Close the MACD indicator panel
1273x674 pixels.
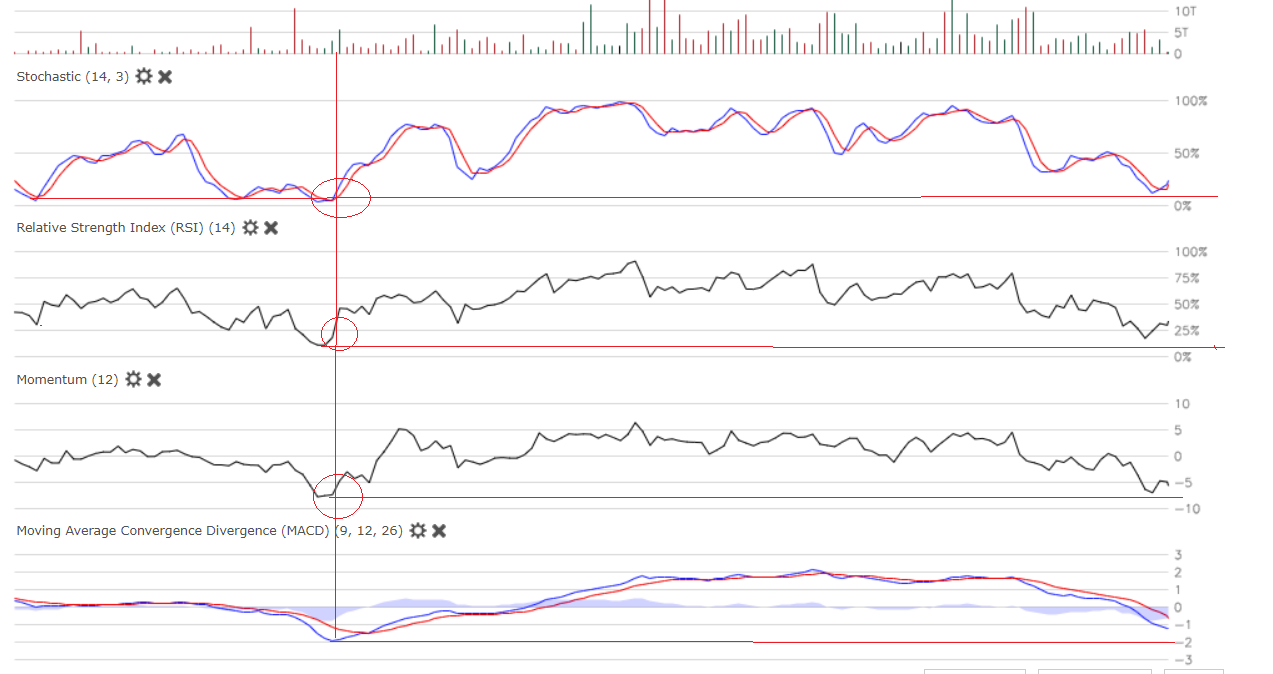click(439, 531)
